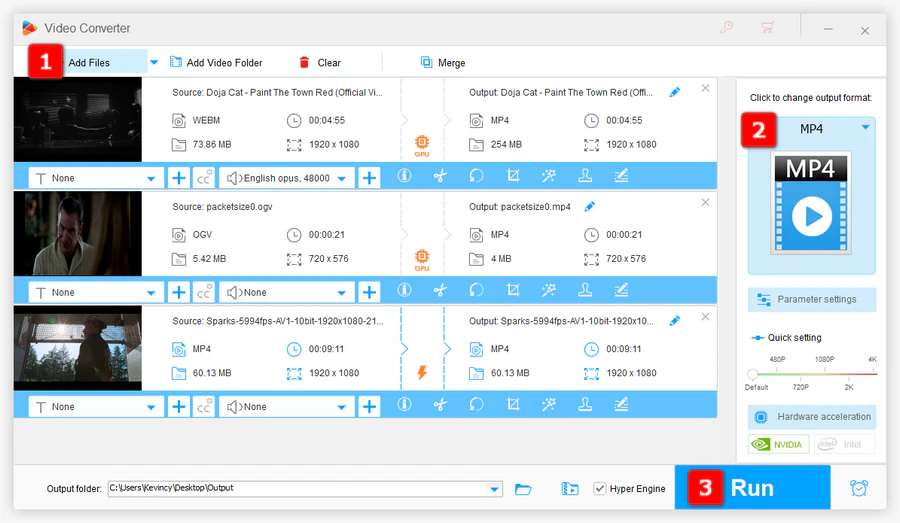Enable NVIDIA acceleration
The width and height of the screenshot is (900, 523).
coord(778,444)
